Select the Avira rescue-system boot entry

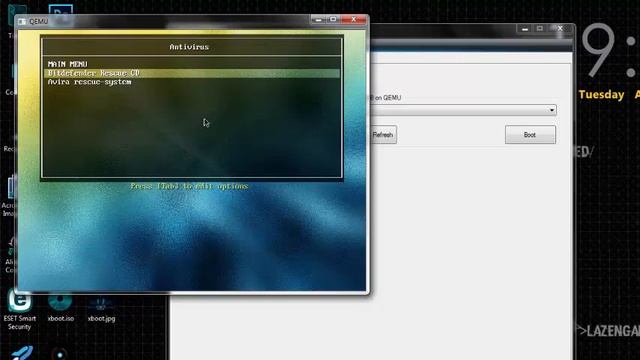pyautogui.click(x=89, y=82)
